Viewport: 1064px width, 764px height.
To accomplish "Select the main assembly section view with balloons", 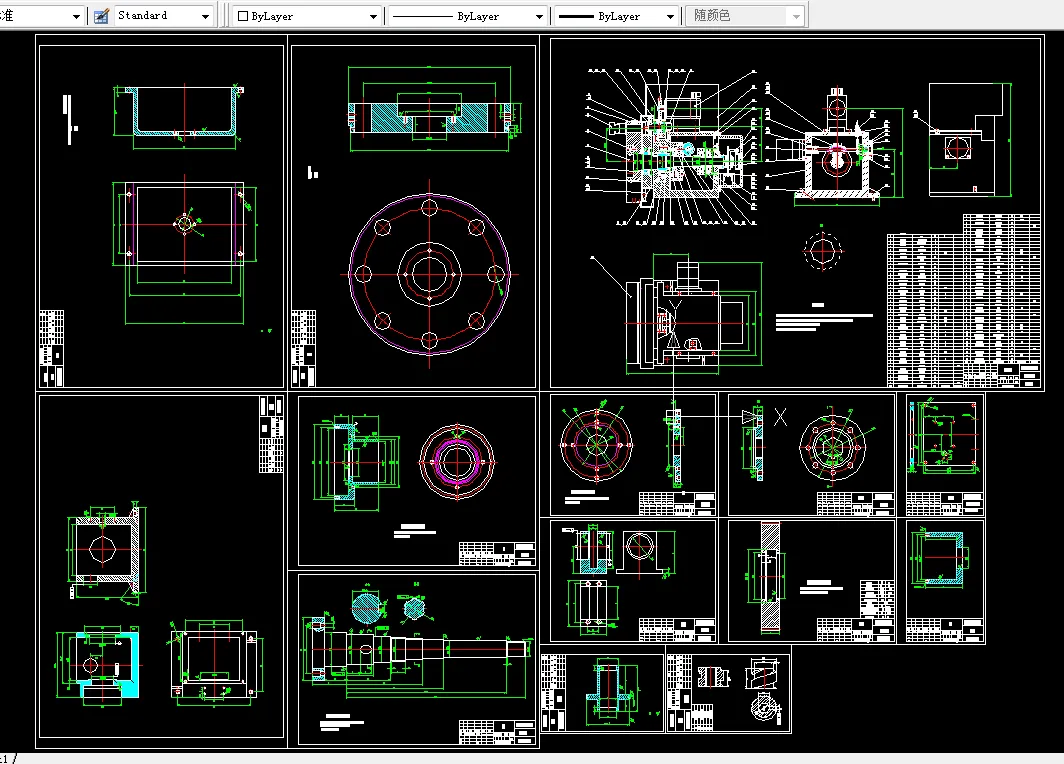I will [672, 146].
